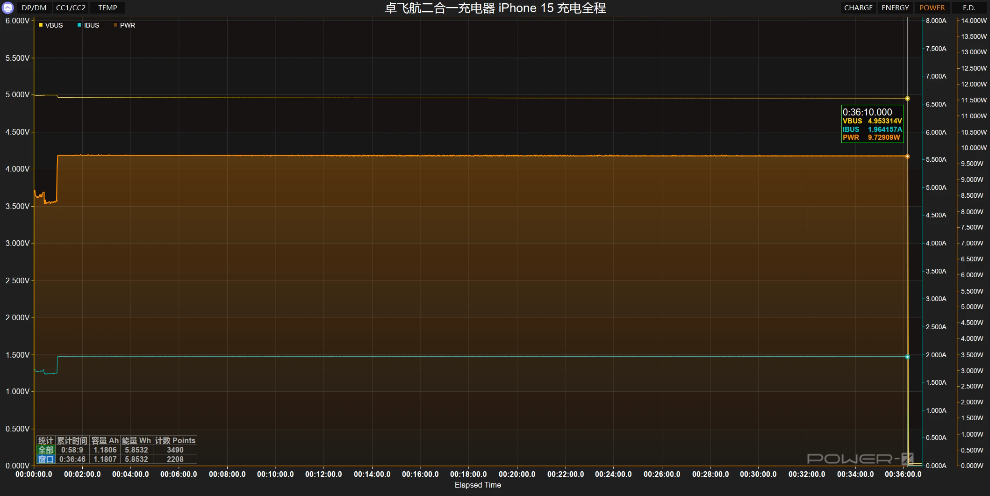Click the chart title 卓飞航二合一充电器 iPhone 15 充电全程

(x=496, y=8)
